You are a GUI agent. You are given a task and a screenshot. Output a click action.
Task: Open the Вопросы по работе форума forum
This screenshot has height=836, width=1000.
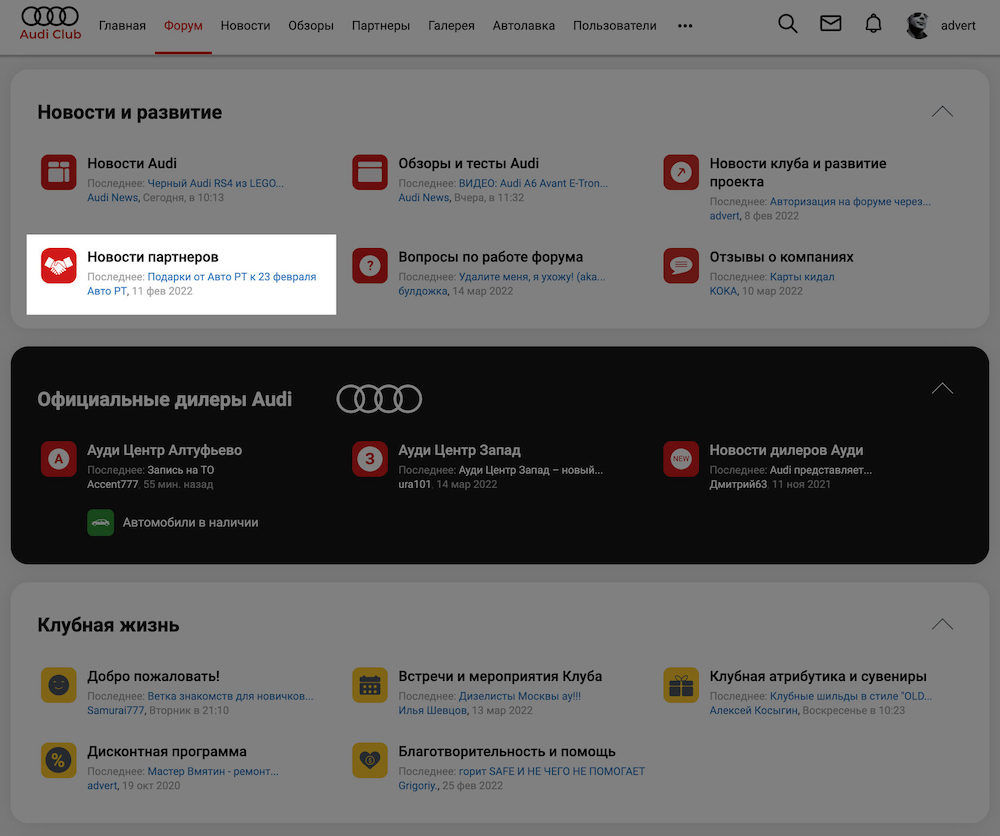(x=490, y=257)
